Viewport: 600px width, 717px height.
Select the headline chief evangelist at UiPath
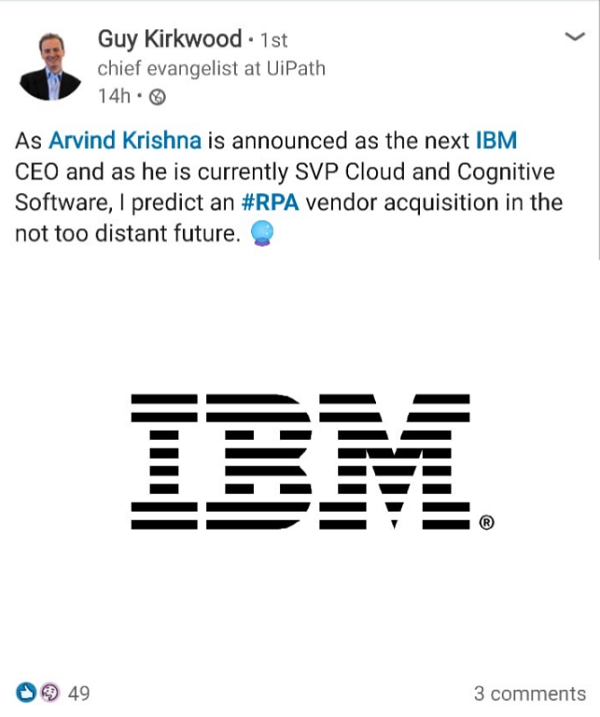211,69
